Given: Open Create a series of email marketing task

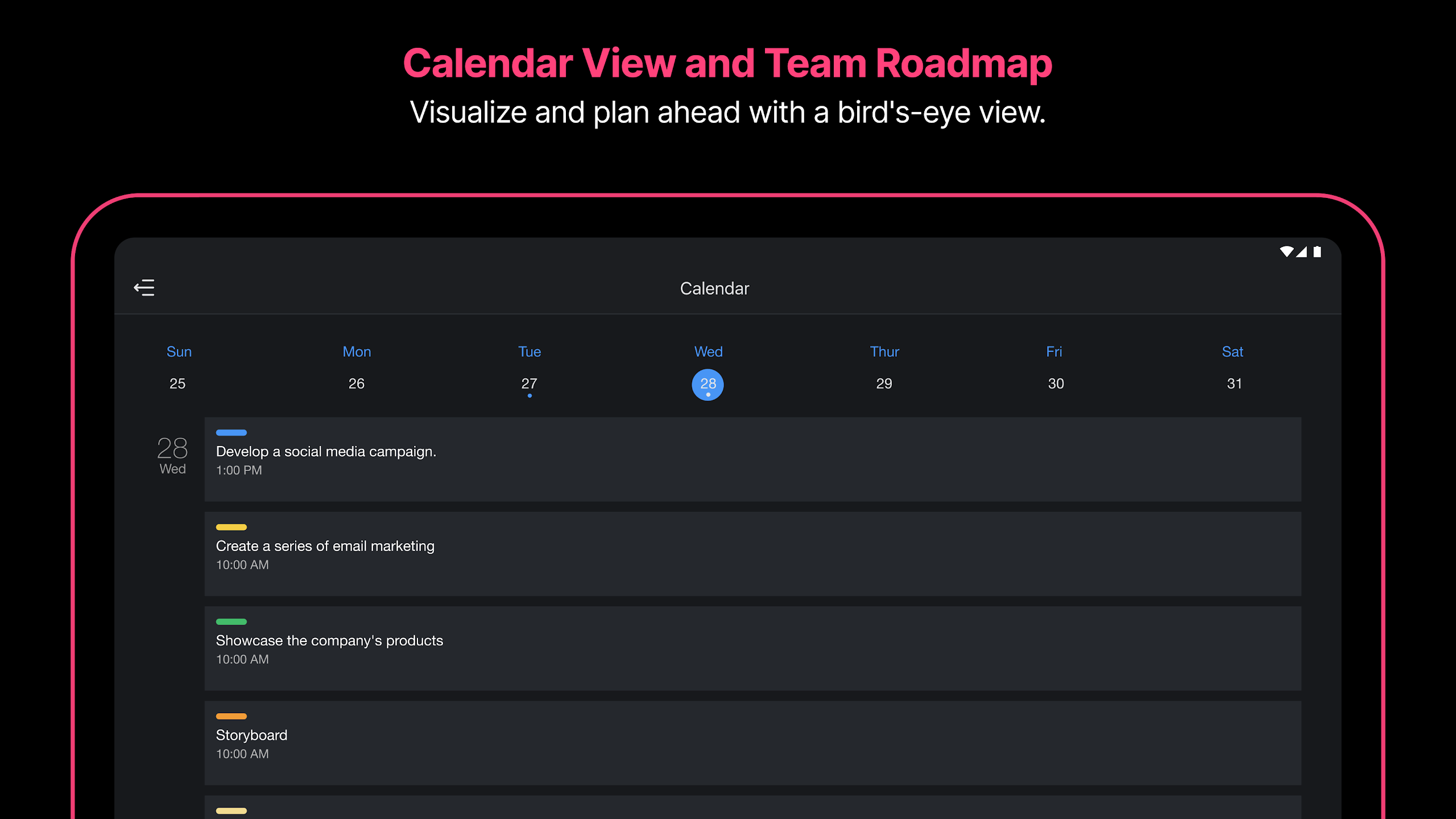Looking at the screenshot, I should 753,554.
